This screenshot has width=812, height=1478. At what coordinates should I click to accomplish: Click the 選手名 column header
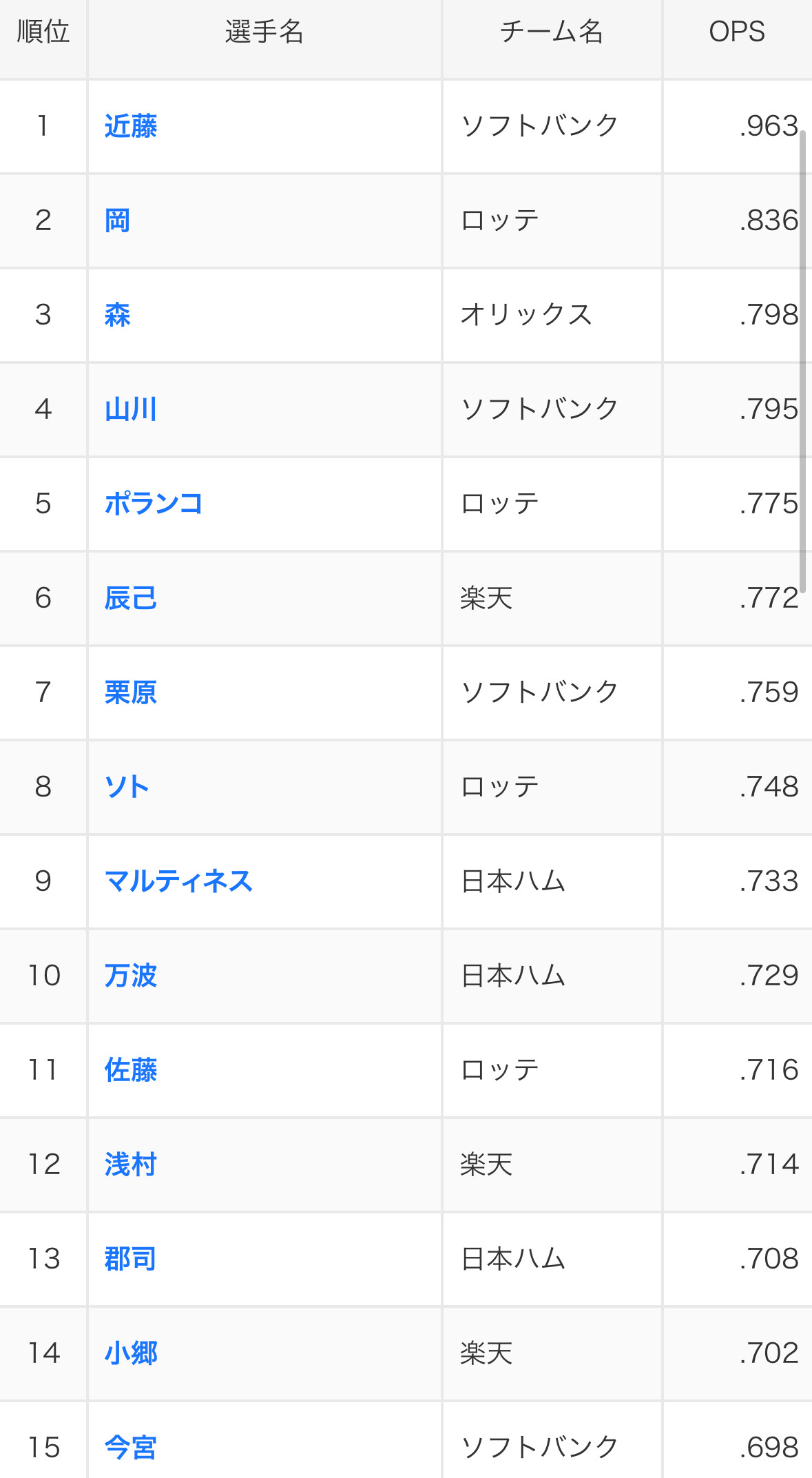coord(264,32)
